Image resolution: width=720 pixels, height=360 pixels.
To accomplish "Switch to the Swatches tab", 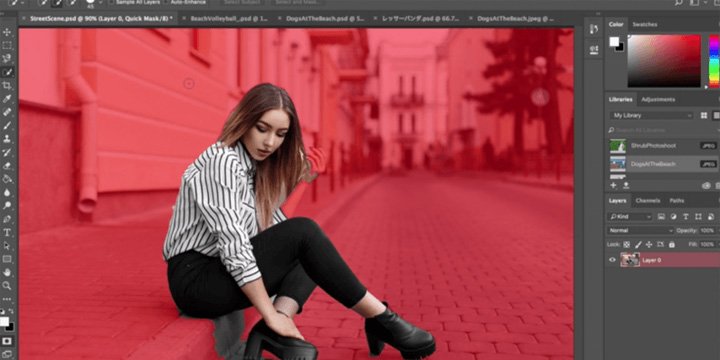I will (645, 24).
